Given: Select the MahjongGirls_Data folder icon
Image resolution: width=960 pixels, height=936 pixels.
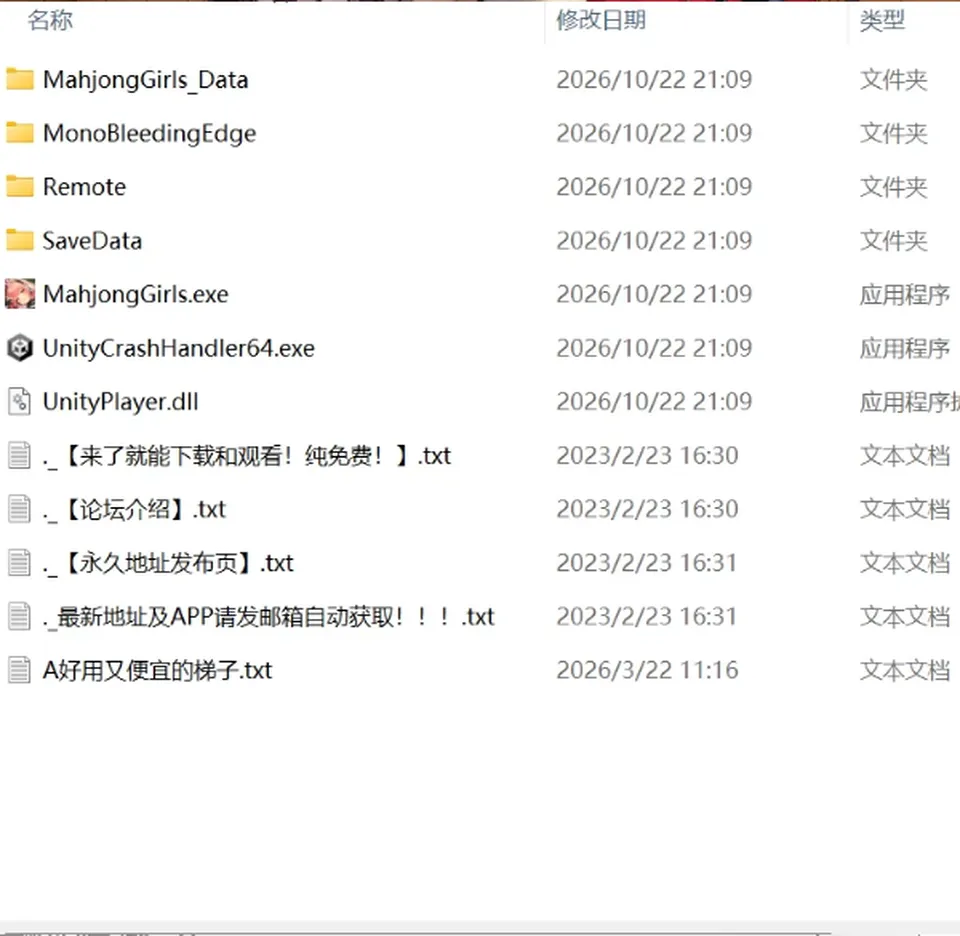Looking at the screenshot, I should 20,80.
